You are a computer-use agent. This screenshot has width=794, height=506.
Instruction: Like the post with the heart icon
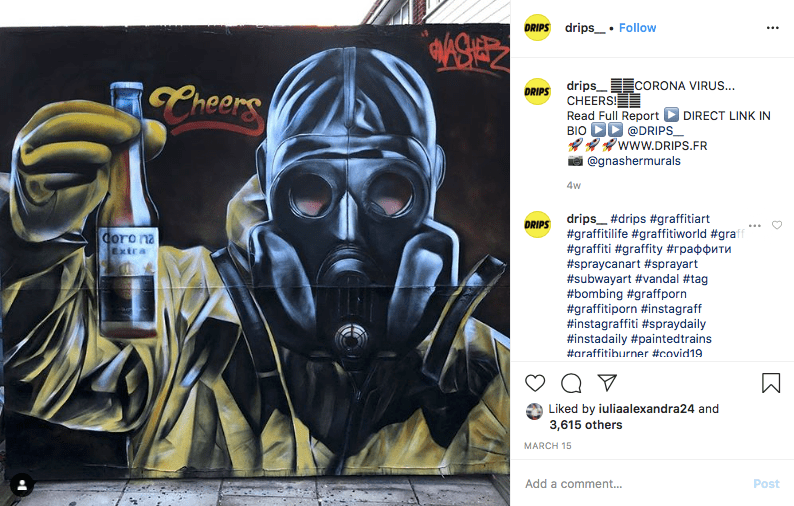(535, 383)
